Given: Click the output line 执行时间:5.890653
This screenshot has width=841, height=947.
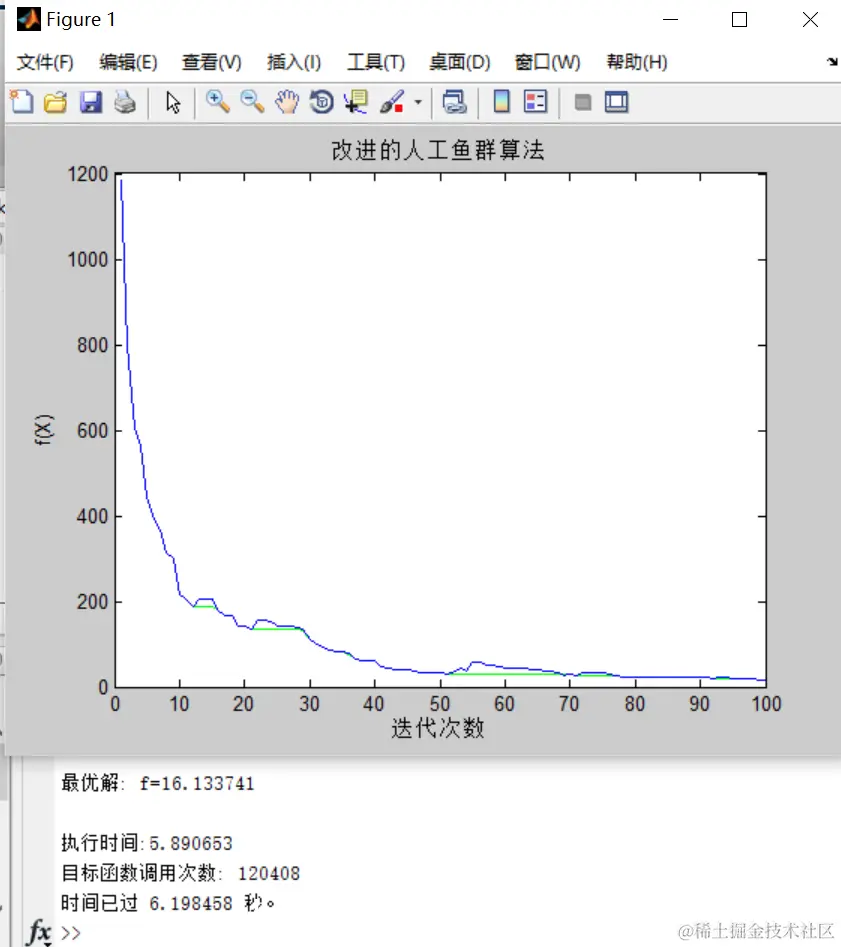Looking at the screenshot, I should click(x=147, y=843).
